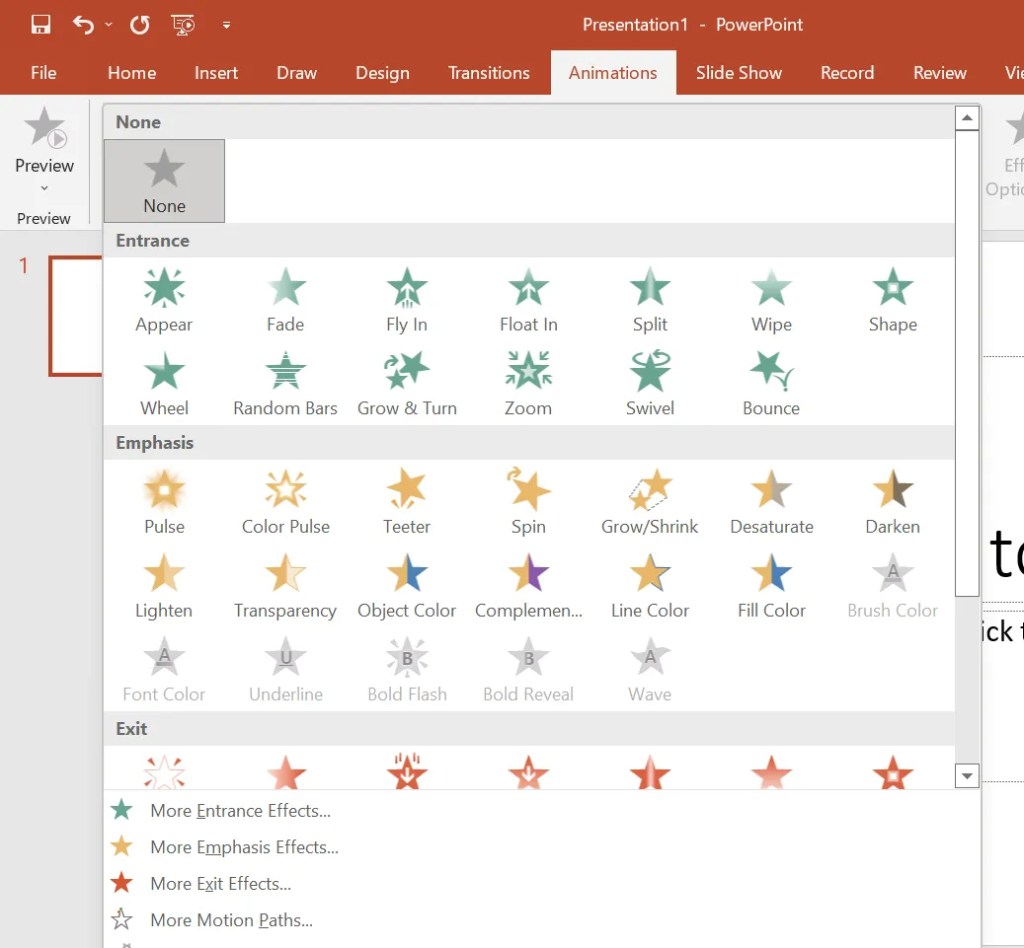
Task: Select the Appear entrance animation
Action: pos(164,299)
